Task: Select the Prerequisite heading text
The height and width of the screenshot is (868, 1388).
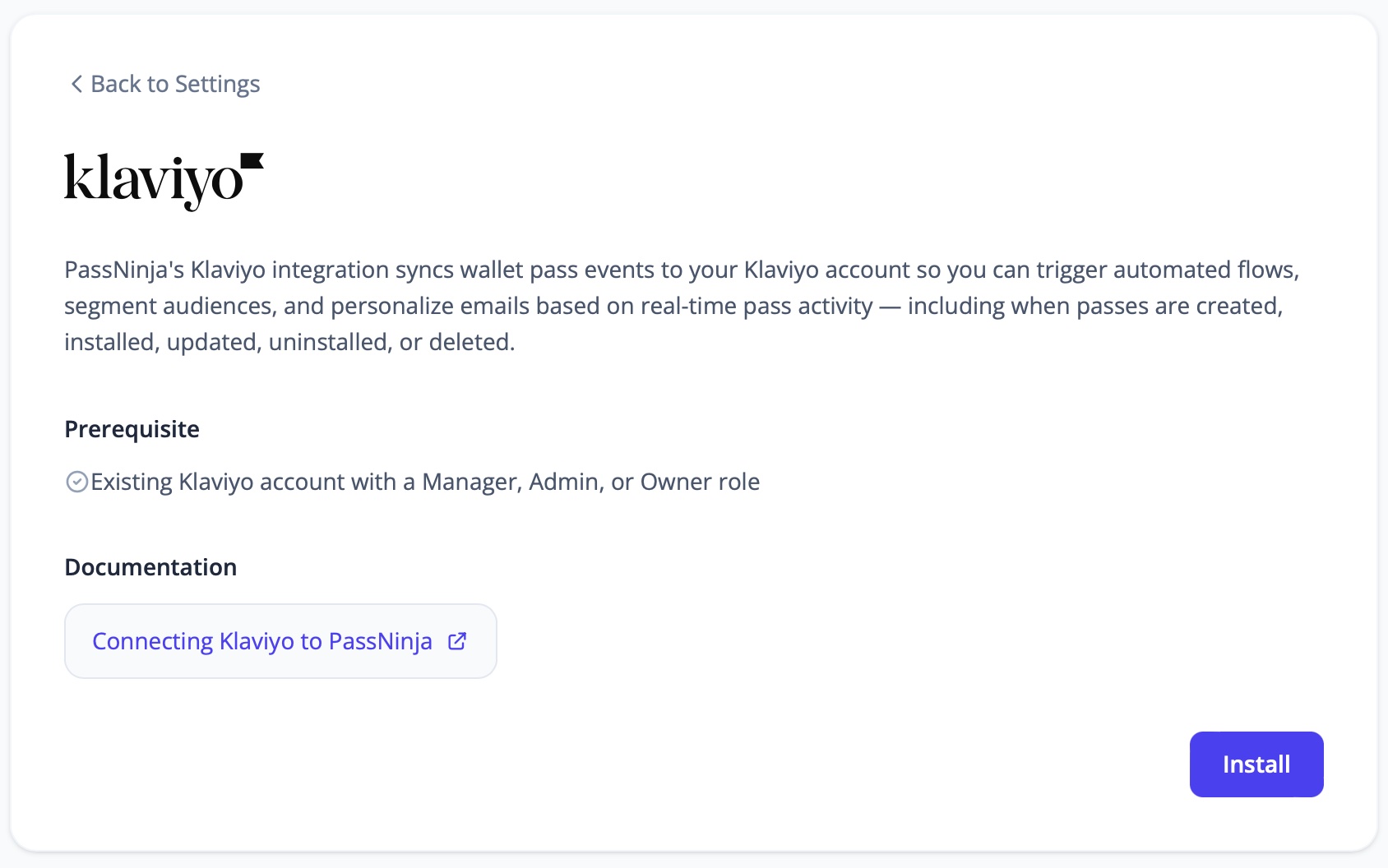Action: click(x=132, y=429)
